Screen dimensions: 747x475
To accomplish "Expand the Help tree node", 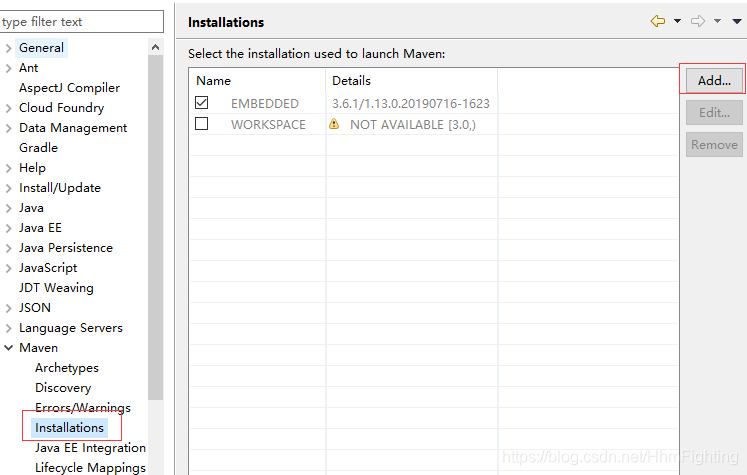I will (x=8, y=168).
